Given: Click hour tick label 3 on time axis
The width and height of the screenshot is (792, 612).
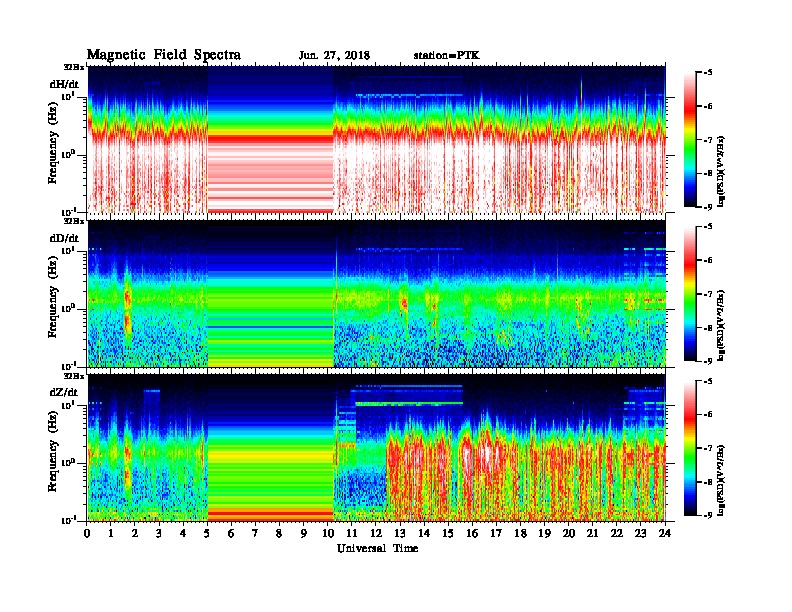Looking at the screenshot, I should click(x=159, y=533).
